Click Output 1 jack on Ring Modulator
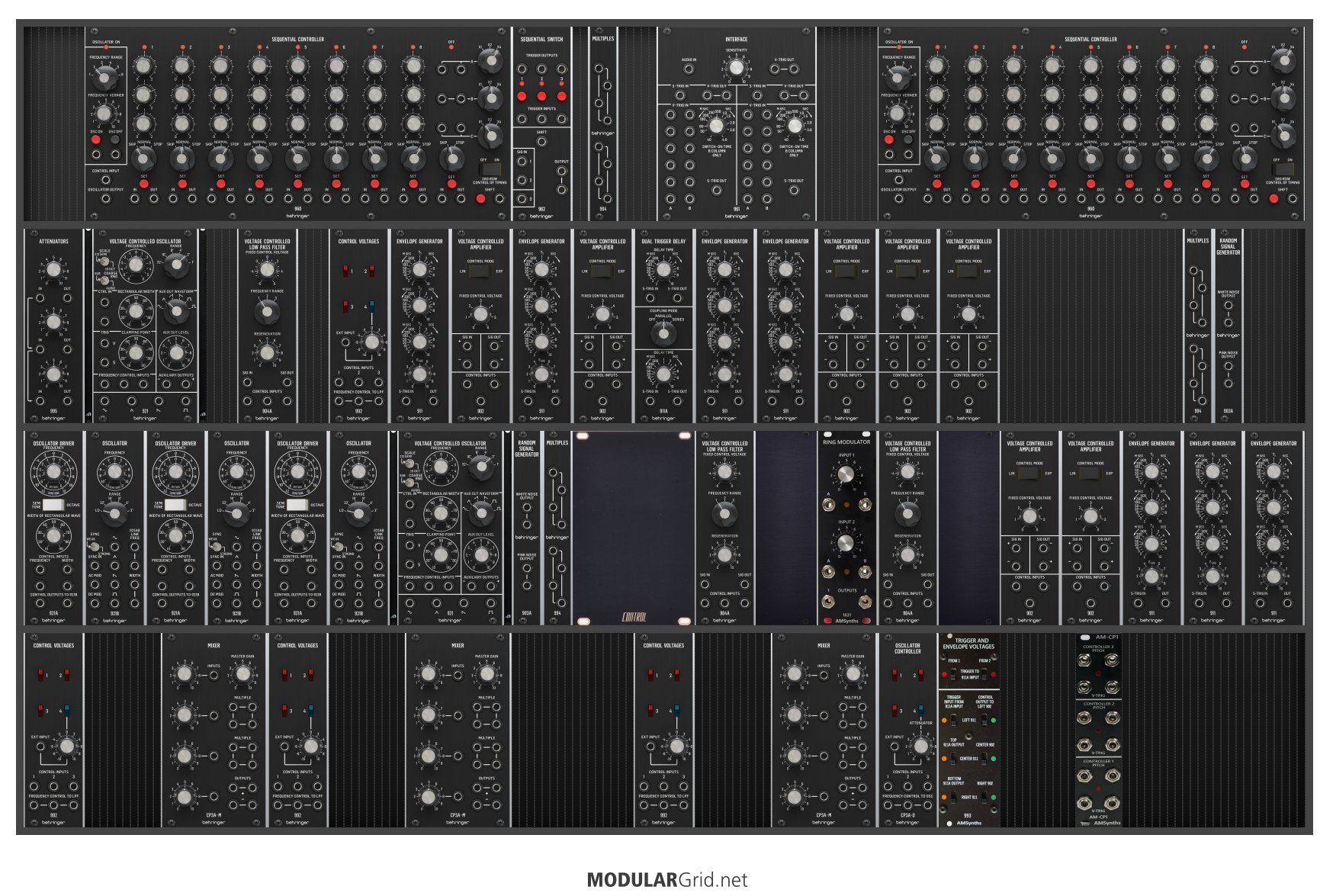The image size is (1336, 896). 828,602
